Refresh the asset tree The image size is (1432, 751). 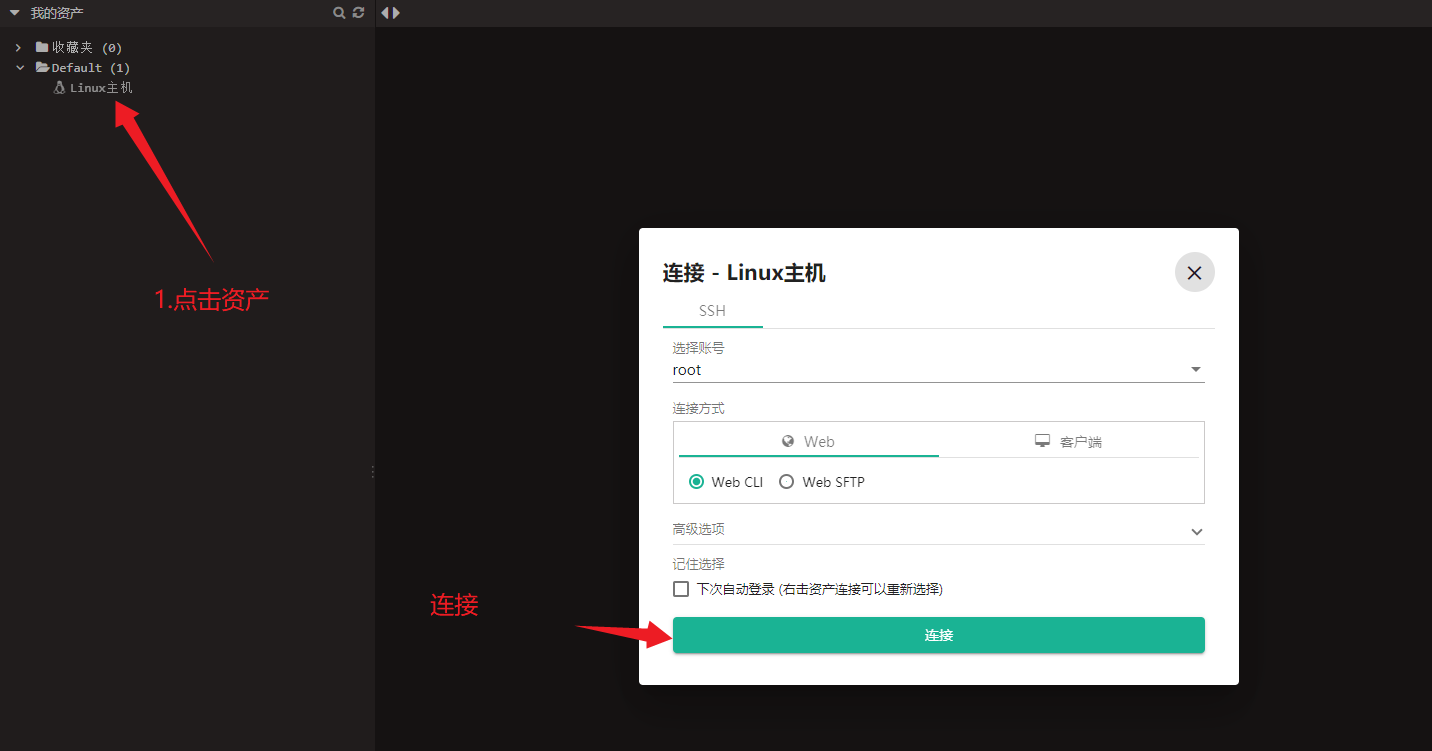358,13
